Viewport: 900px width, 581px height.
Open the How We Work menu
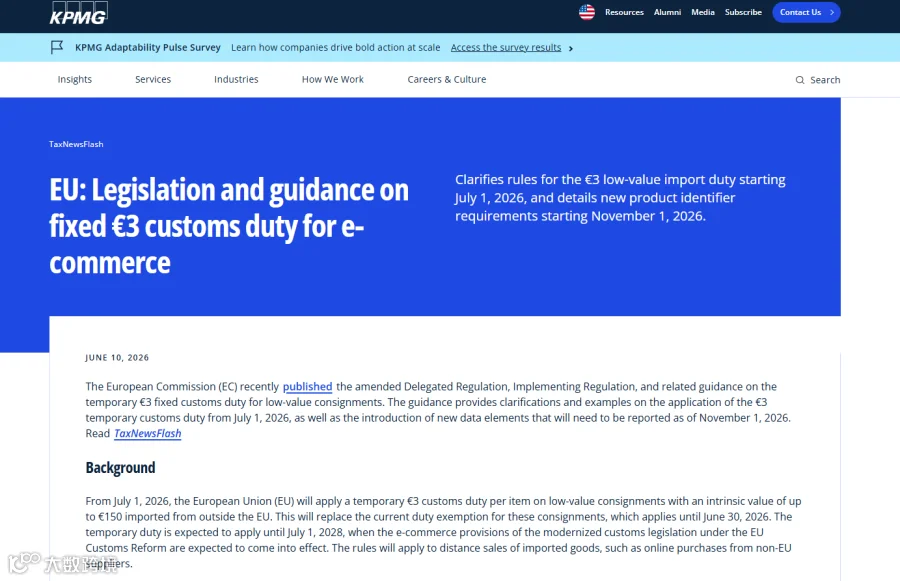pos(333,79)
